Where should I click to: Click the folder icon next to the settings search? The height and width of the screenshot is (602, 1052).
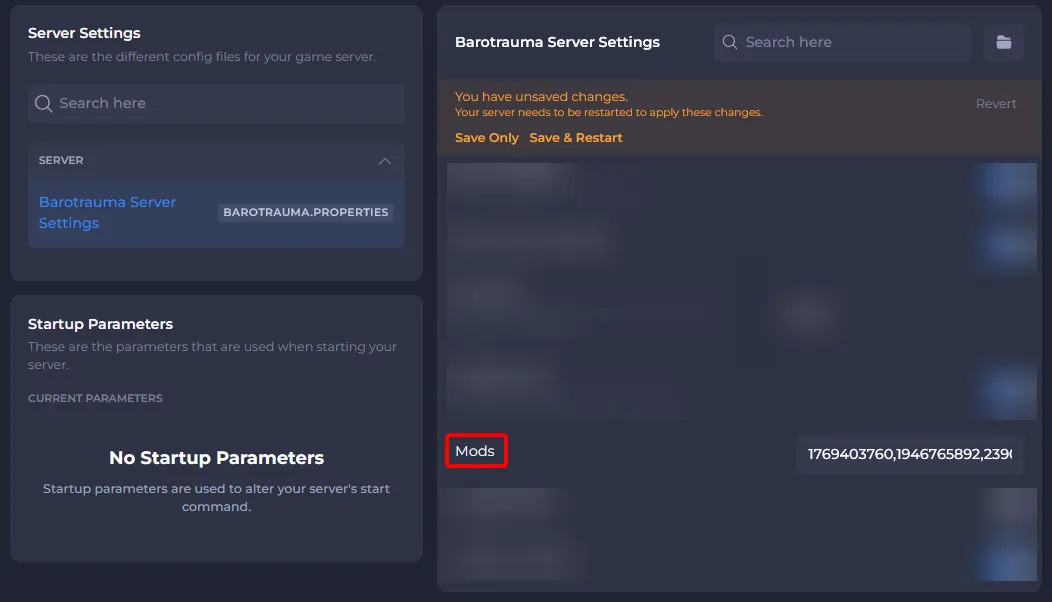point(1004,42)
